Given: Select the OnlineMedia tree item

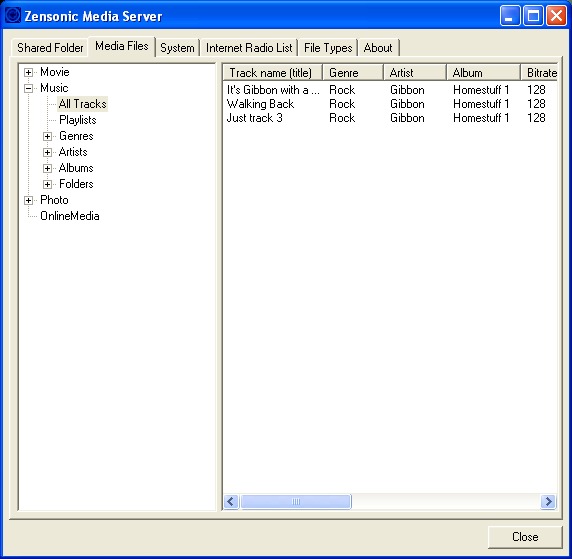Looking at the screenshot, I should [70, 216].
